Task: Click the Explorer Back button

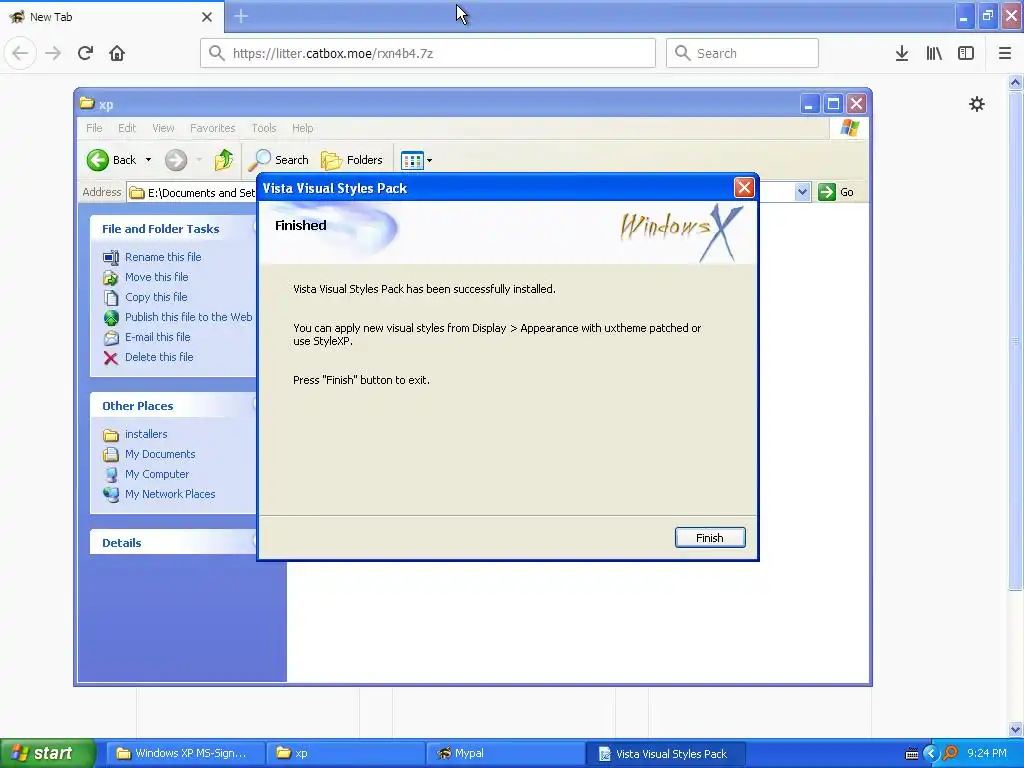Action: [x=112, y=160]
